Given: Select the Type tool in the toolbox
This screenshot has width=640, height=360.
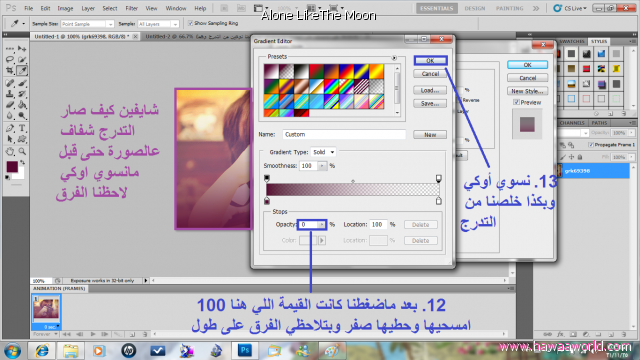Looking at the screenshot, I should [x=22, y=129].
